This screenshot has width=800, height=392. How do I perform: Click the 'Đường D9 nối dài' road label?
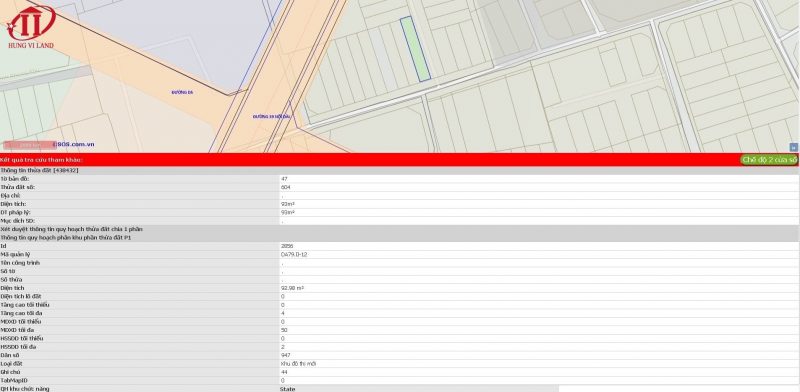[271, 117]
